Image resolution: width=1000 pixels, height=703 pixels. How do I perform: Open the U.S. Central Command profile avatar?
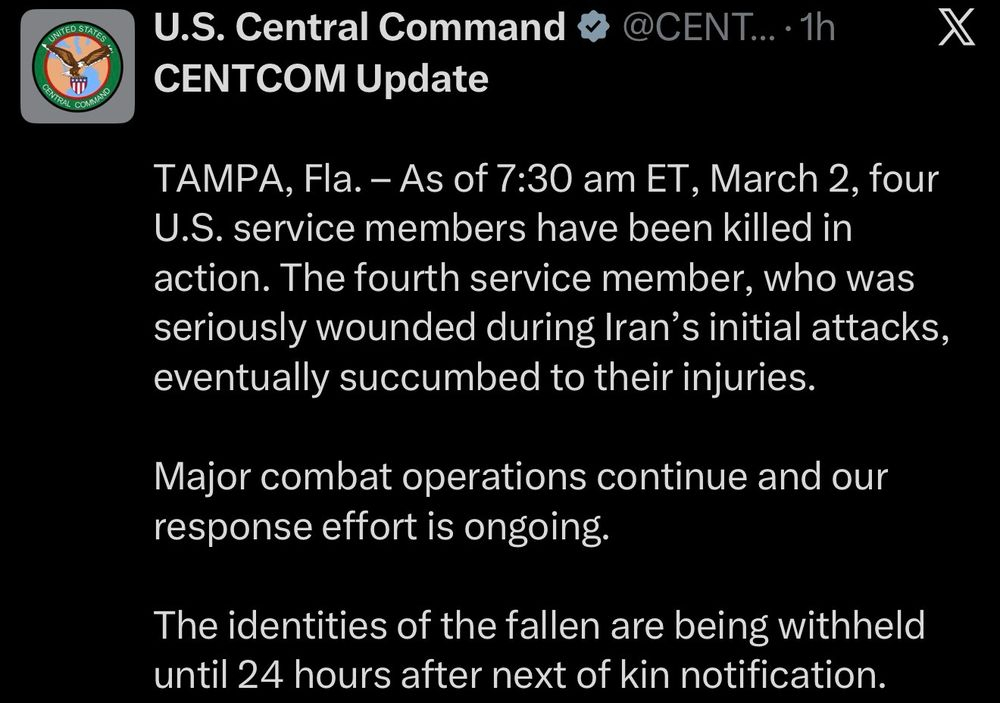click(78, 67)
